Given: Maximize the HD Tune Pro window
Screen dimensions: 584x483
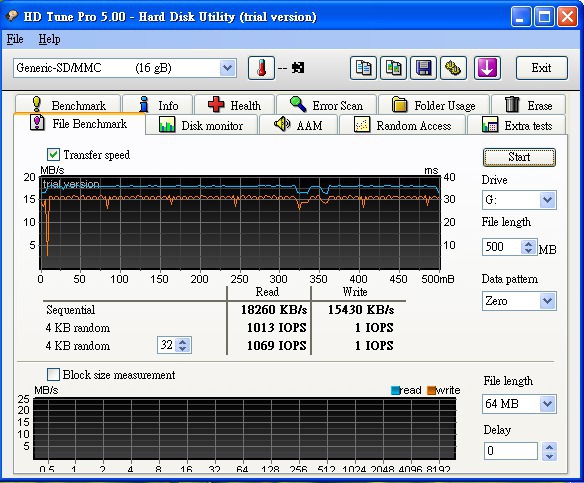Looking at the screenshot, I should (544, 17).
